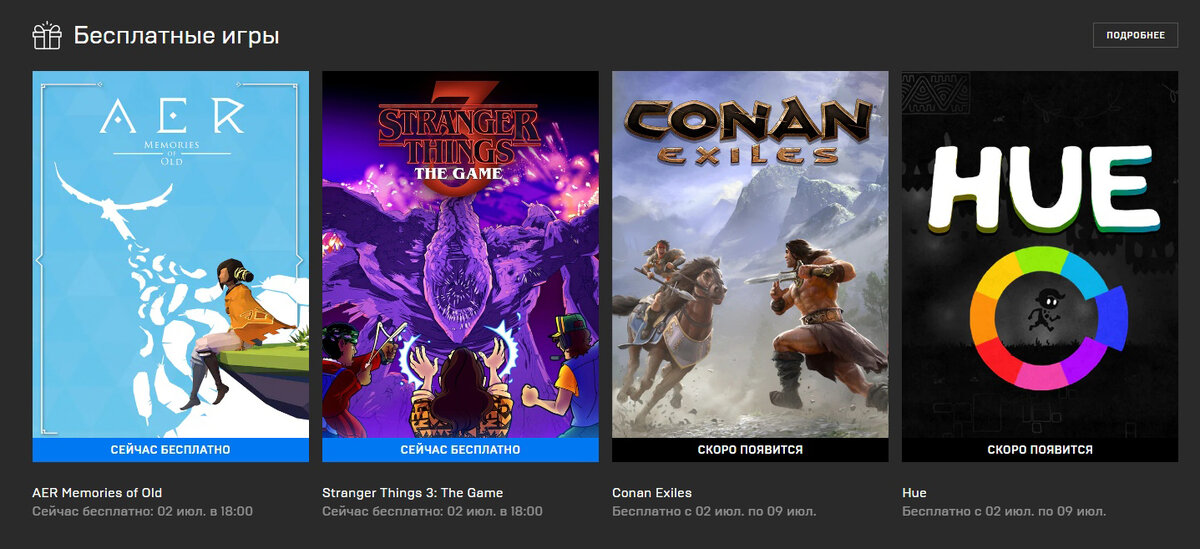
Task: Open the Conan Exiles cover image
Action: coord(750,254)
